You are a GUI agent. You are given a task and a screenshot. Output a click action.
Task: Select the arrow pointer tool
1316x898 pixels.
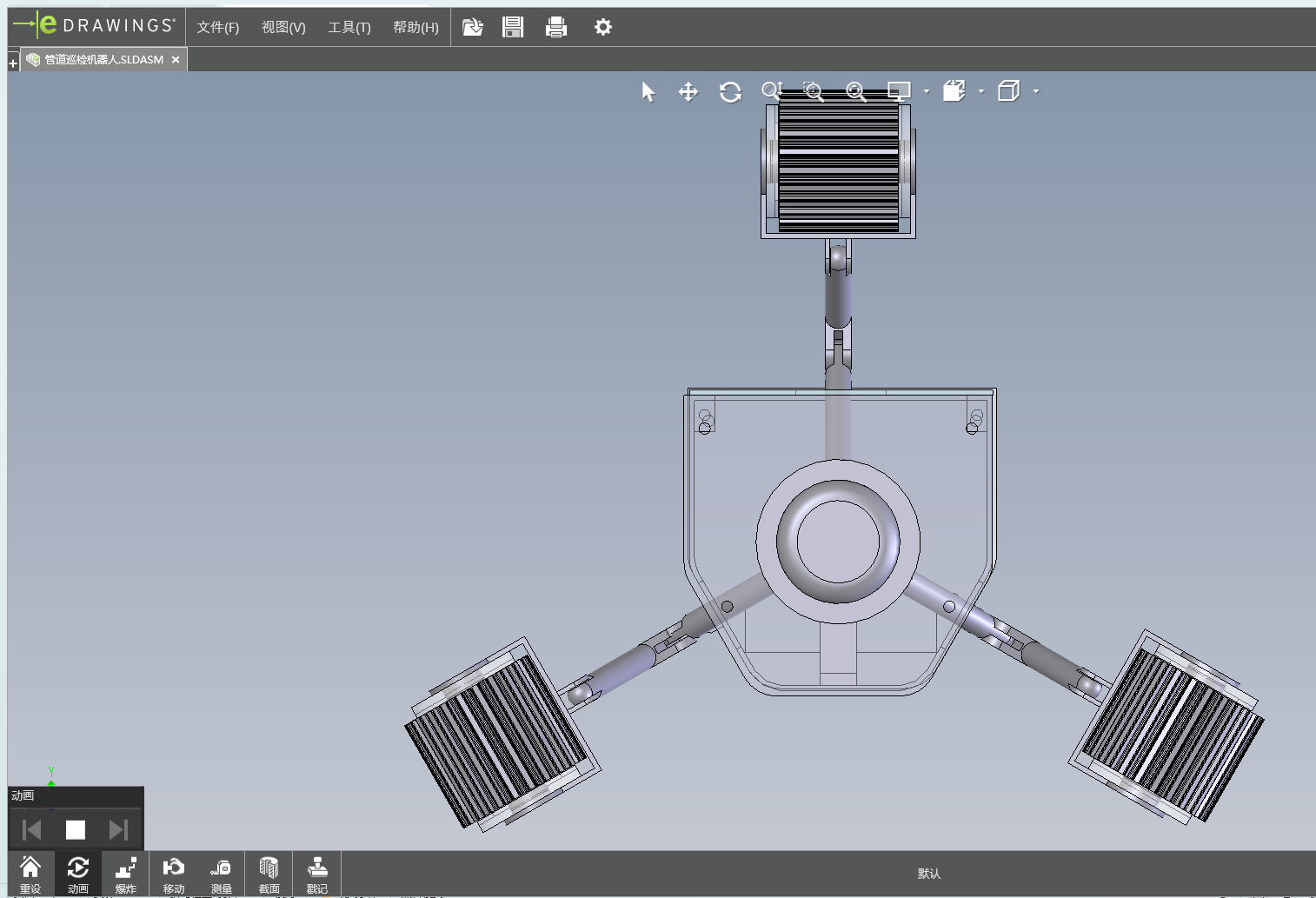click(648, 91)
